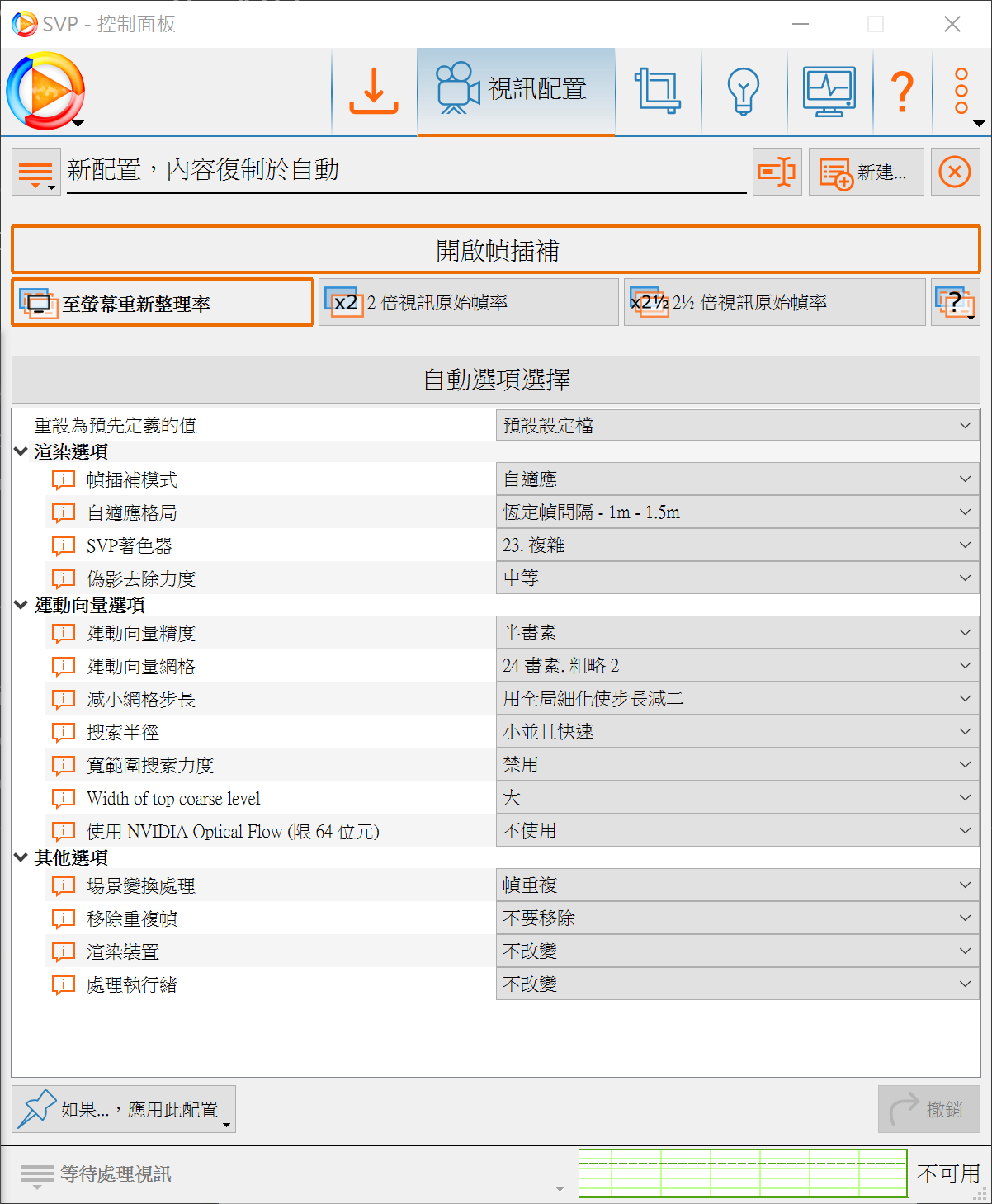This screenshot has width=992, height=1204.
Task: Open the crop frame settings tab
Action: [x=657, y=91]
